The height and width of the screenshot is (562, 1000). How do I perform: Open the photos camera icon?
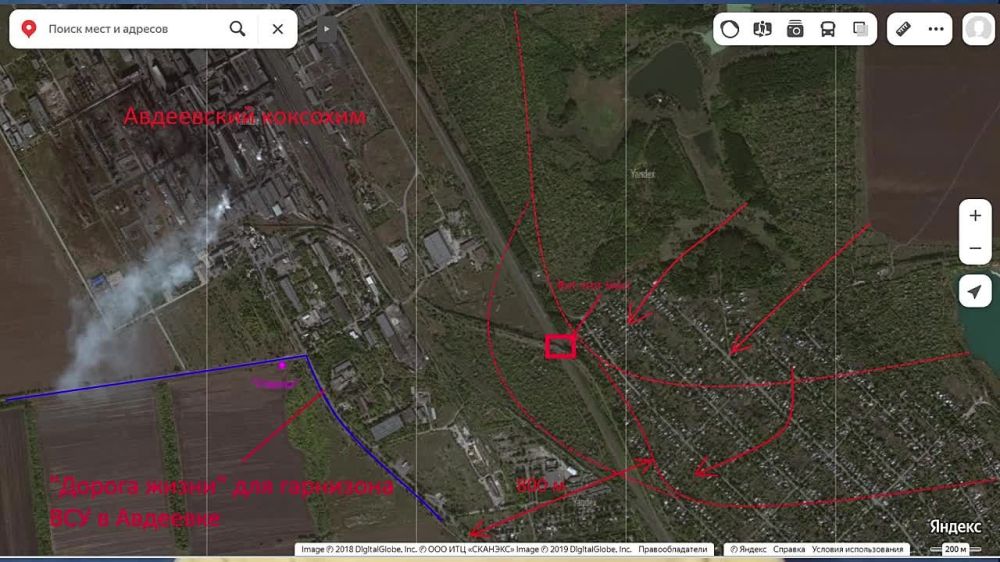coord(795,29)
